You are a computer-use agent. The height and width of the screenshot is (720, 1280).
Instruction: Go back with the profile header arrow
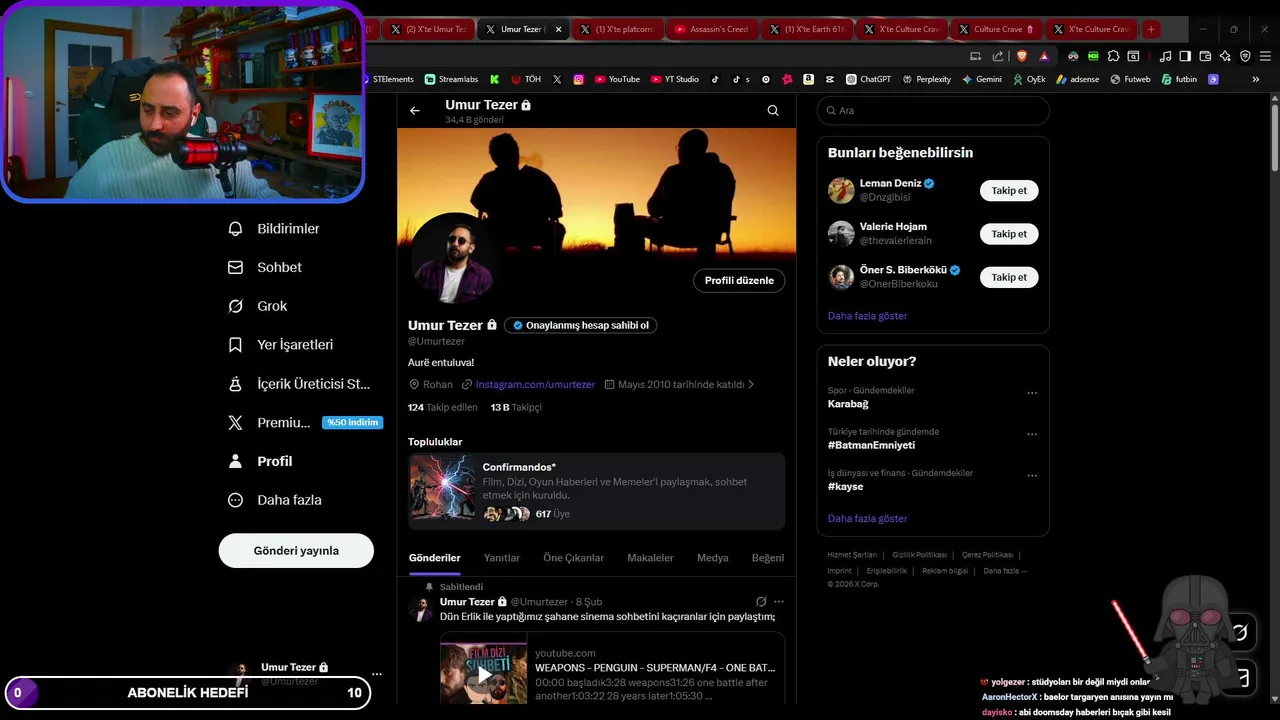[415, 111]
